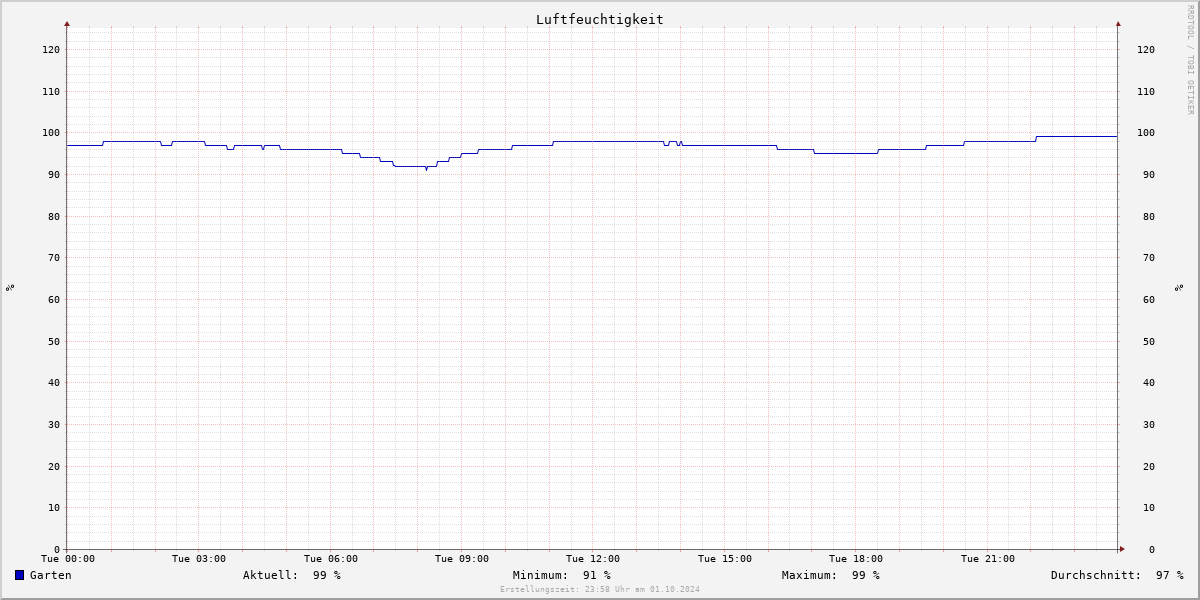Click the Tue 21:00 time axis label
This screenshot has height=600, width=1200.
(988, 559)
